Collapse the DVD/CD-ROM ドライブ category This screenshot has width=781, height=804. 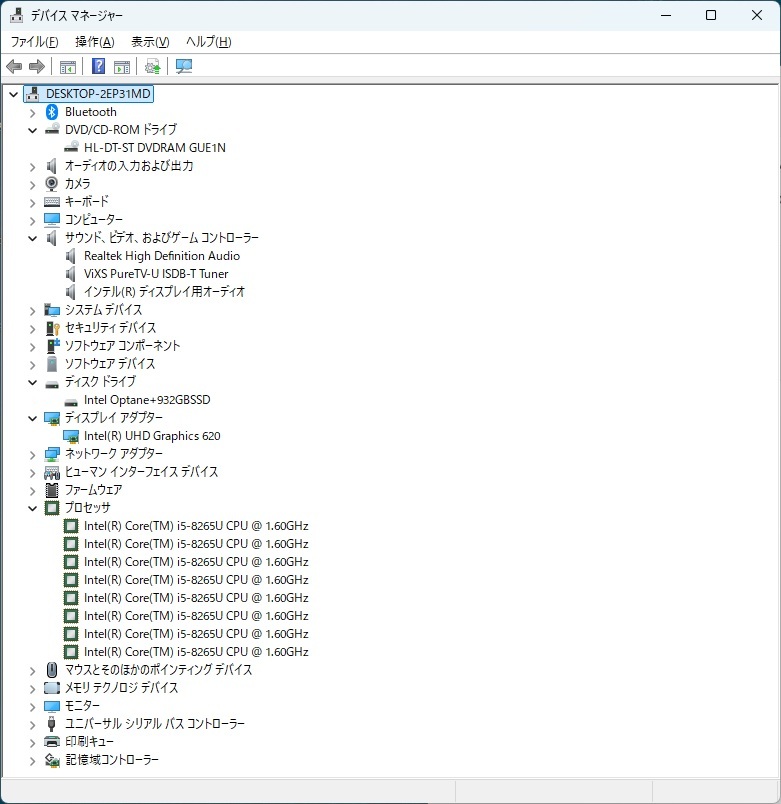pos(32,130)
